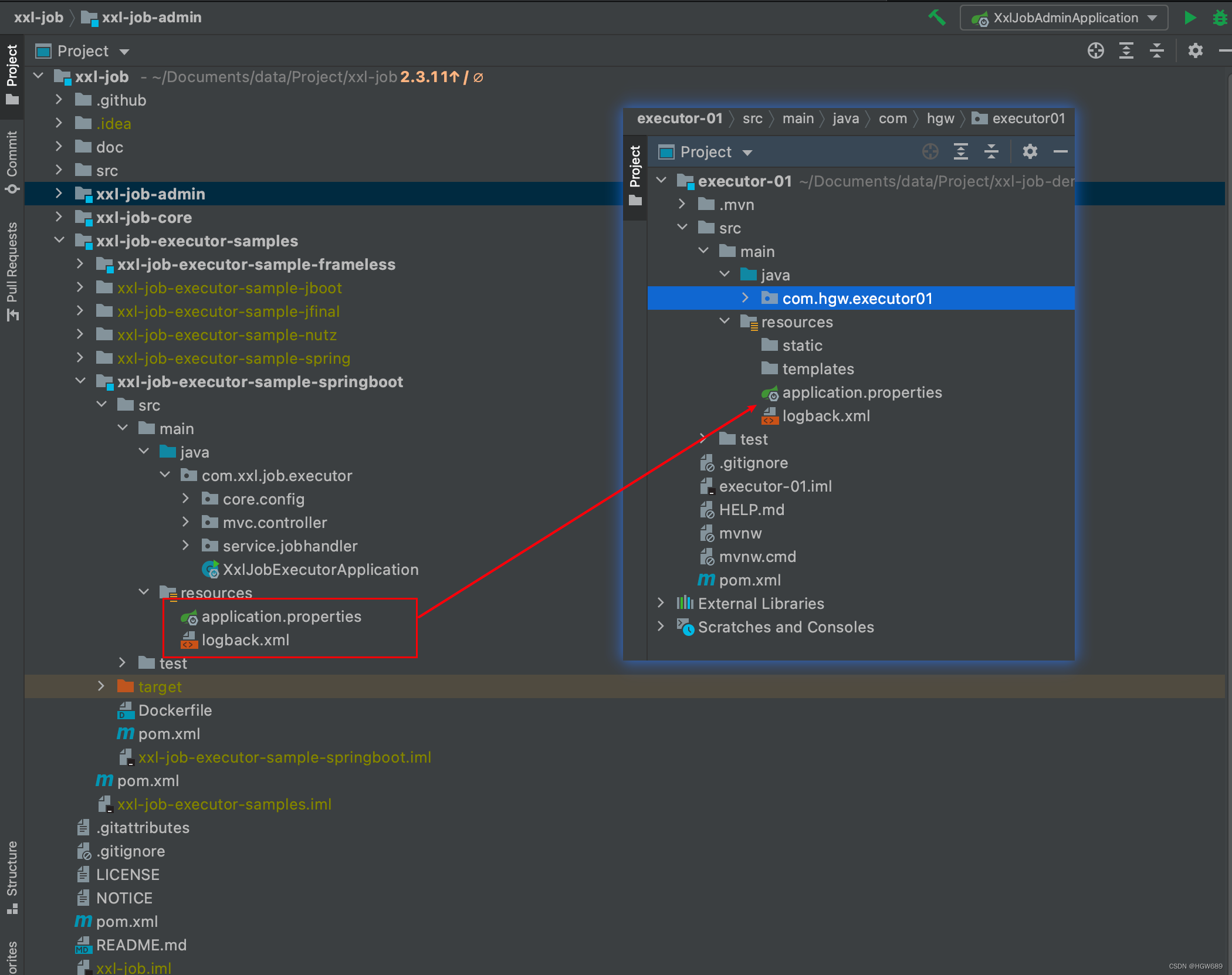Select the xxl-job-admin module

pyautogui.click(x=150, y=194)
